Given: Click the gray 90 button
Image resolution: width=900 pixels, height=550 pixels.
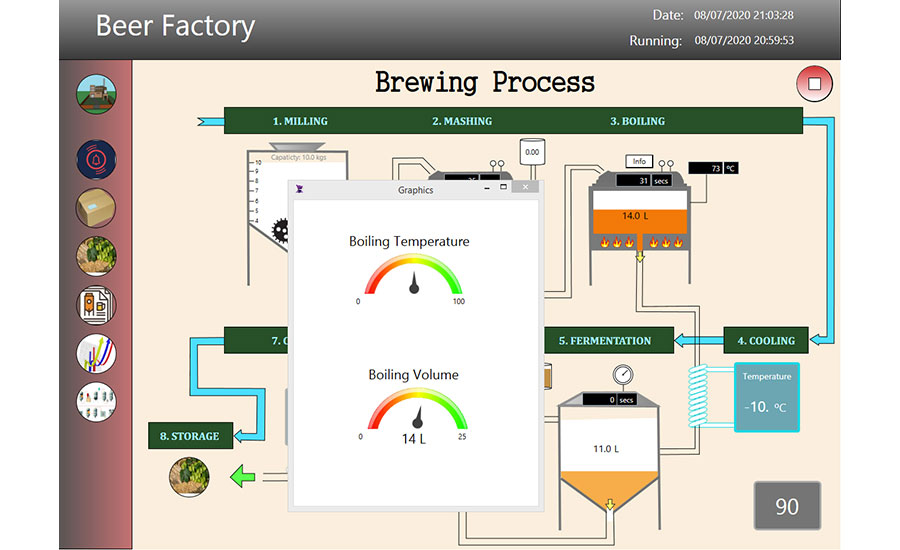Looking at the screenshot, I should click(x=787, y=506).
